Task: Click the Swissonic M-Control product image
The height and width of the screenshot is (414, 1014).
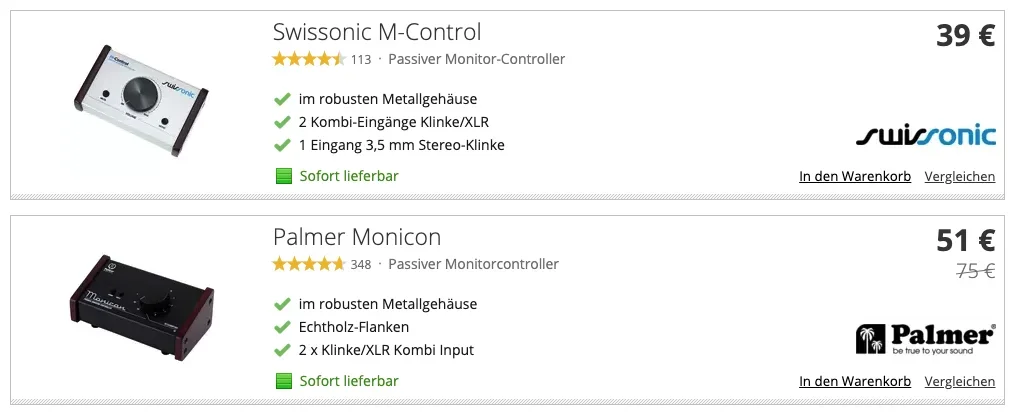Action: coord(140,103)
